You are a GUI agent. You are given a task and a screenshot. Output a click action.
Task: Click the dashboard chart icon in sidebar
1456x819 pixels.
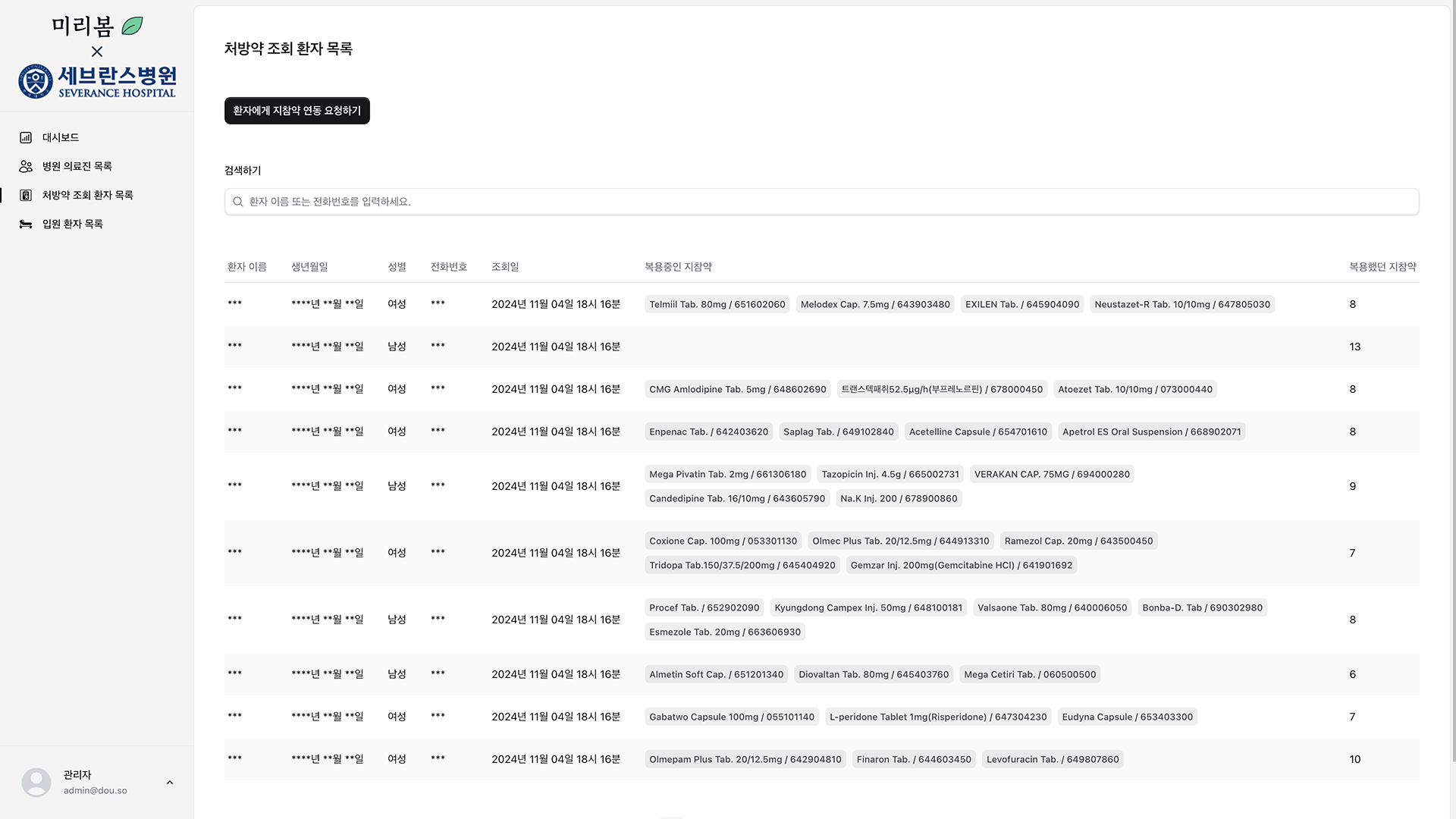point(26,137)
